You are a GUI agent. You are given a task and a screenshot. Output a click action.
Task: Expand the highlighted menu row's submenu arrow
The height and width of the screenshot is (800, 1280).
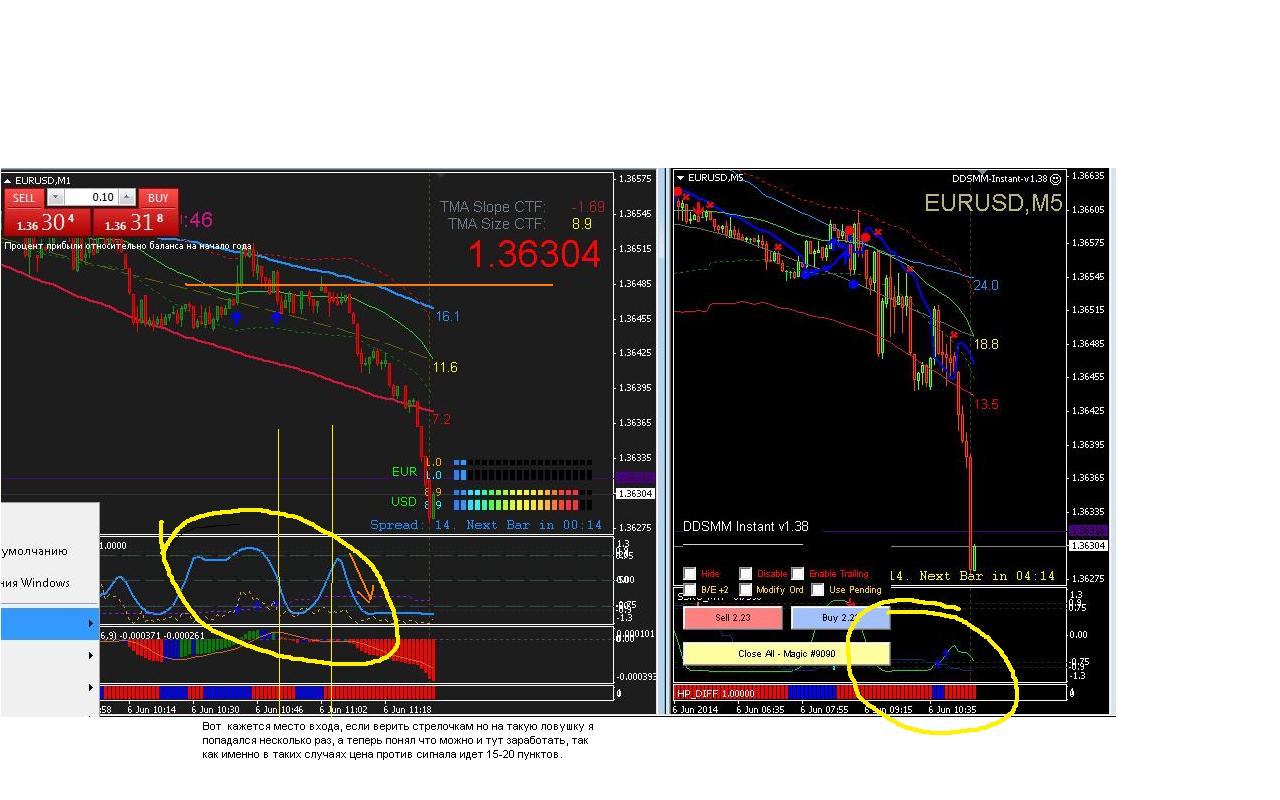click(91, 624)
